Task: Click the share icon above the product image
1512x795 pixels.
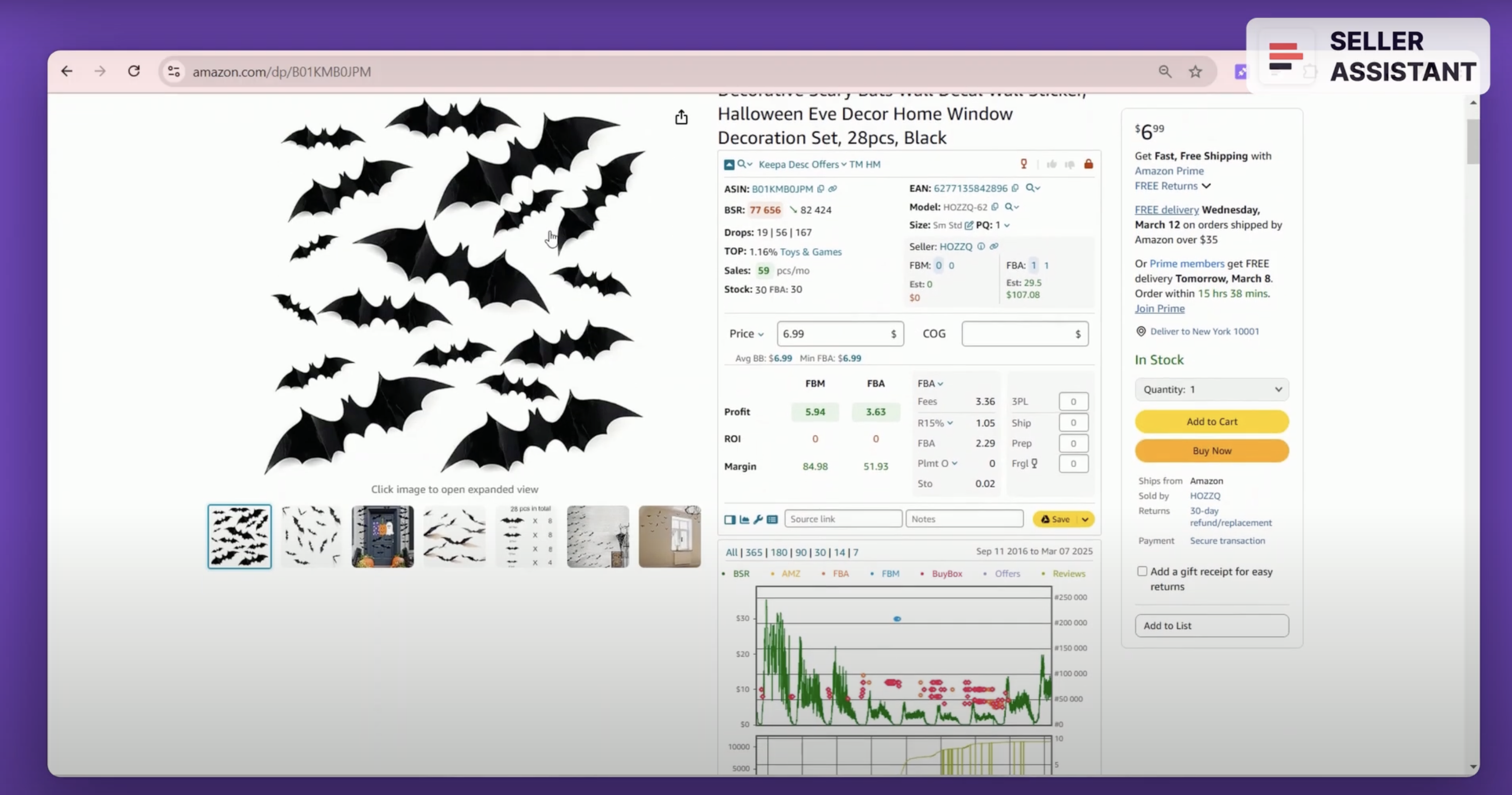Action: 681,117
